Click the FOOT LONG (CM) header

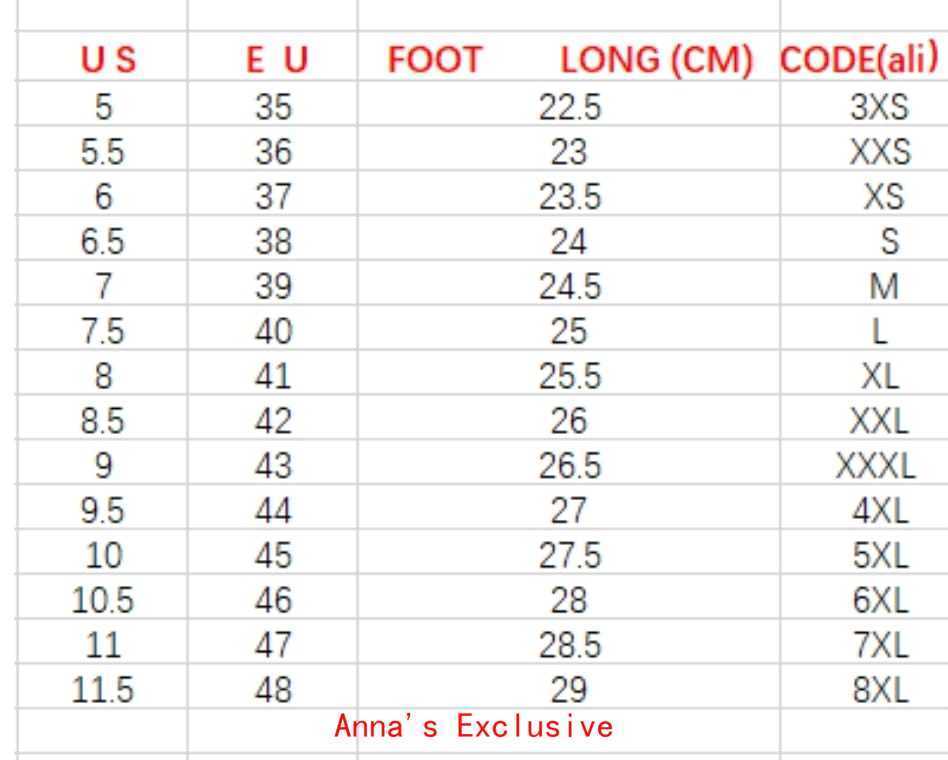(569, 62)
